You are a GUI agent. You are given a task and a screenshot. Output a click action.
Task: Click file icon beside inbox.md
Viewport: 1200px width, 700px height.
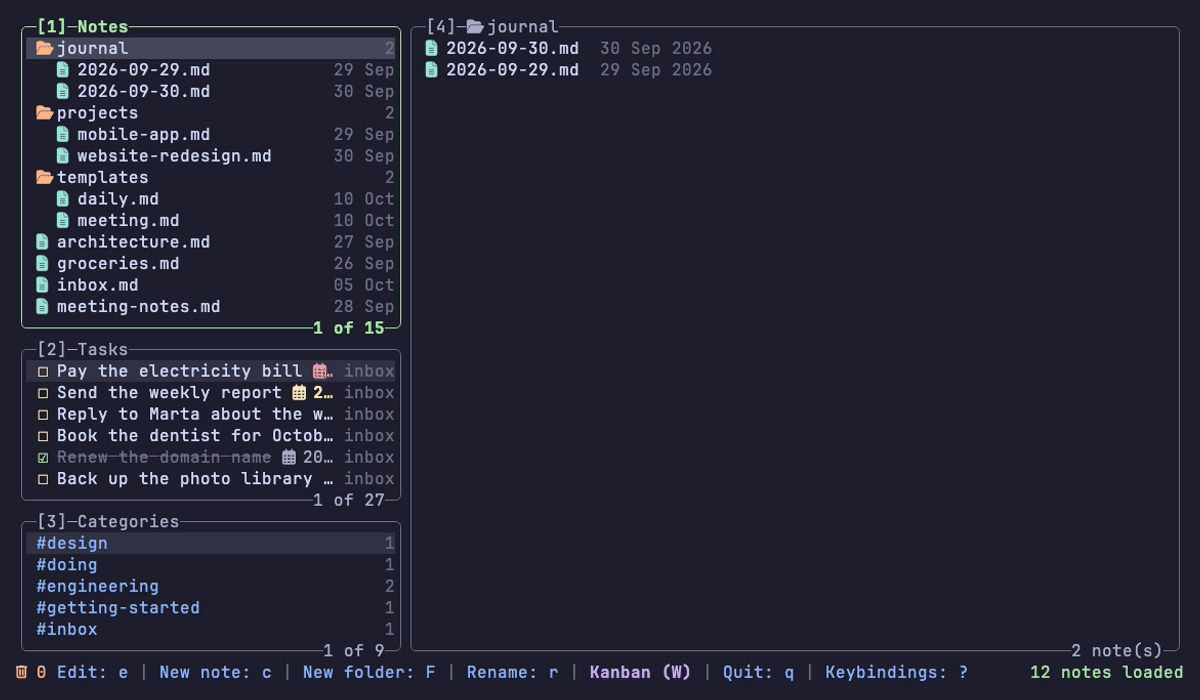42,285
